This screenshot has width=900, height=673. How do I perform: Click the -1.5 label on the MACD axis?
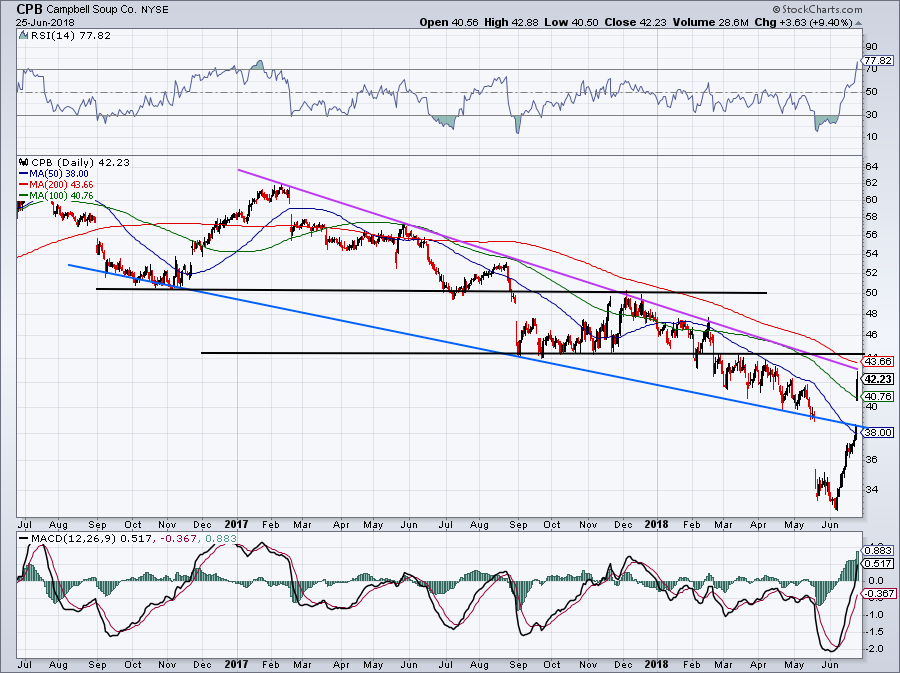875,632
